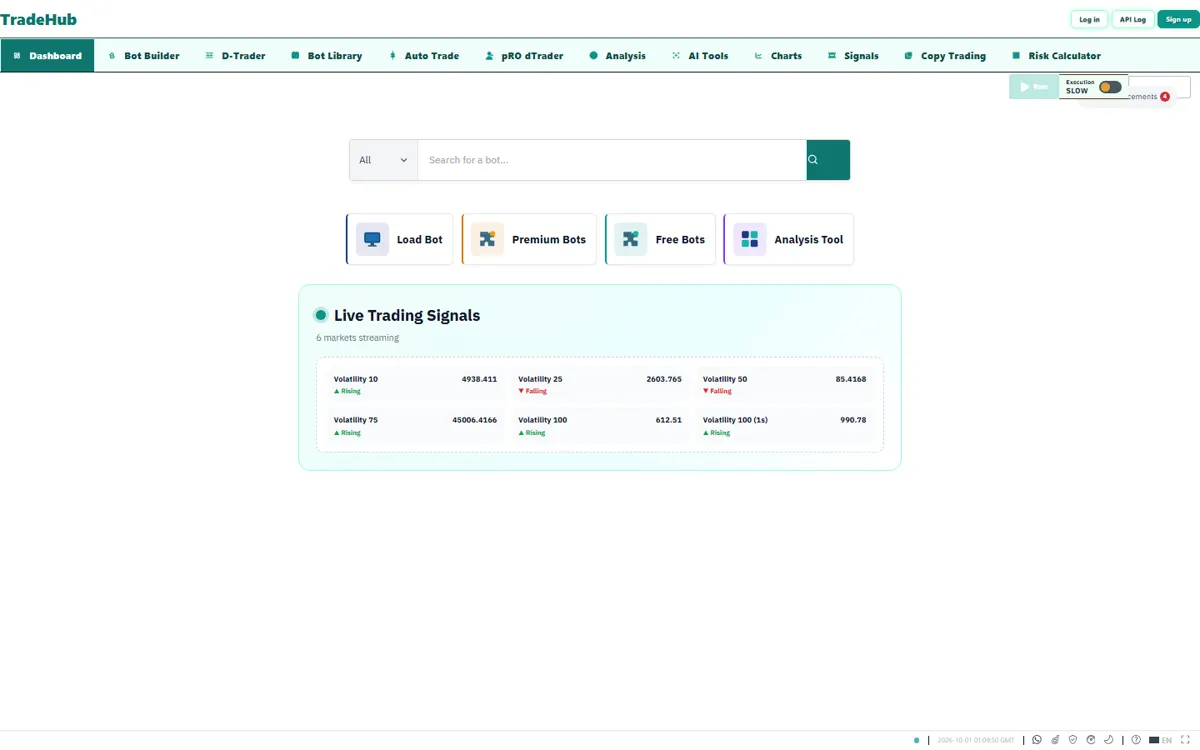1200x750 pixels.
Task: Click the announcements badge showing 4
Action: click(1165, 97)
